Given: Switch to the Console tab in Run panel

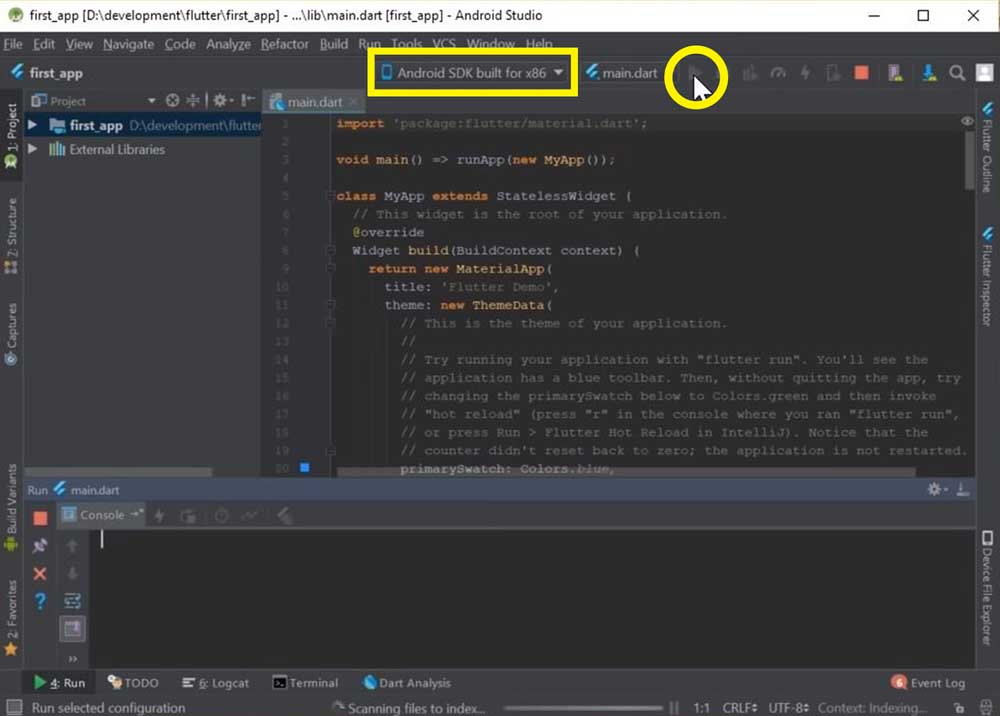Looking at the screenshot, I should 102,515.
